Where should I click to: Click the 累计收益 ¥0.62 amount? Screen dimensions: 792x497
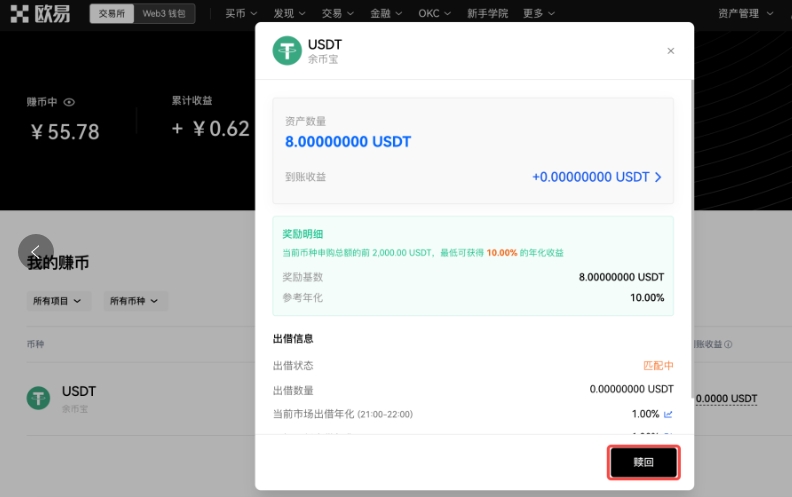click(211, 129)
